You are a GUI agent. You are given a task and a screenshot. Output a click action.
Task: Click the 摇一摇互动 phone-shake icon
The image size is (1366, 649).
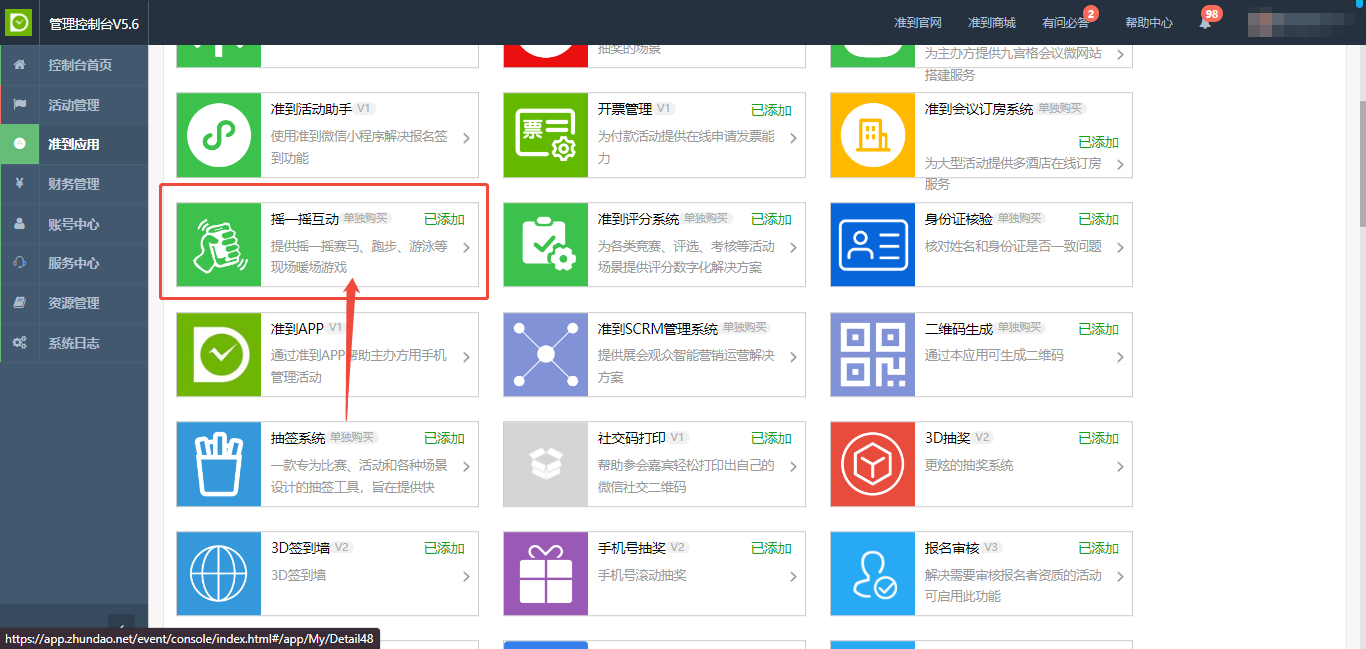click(218, 244)
